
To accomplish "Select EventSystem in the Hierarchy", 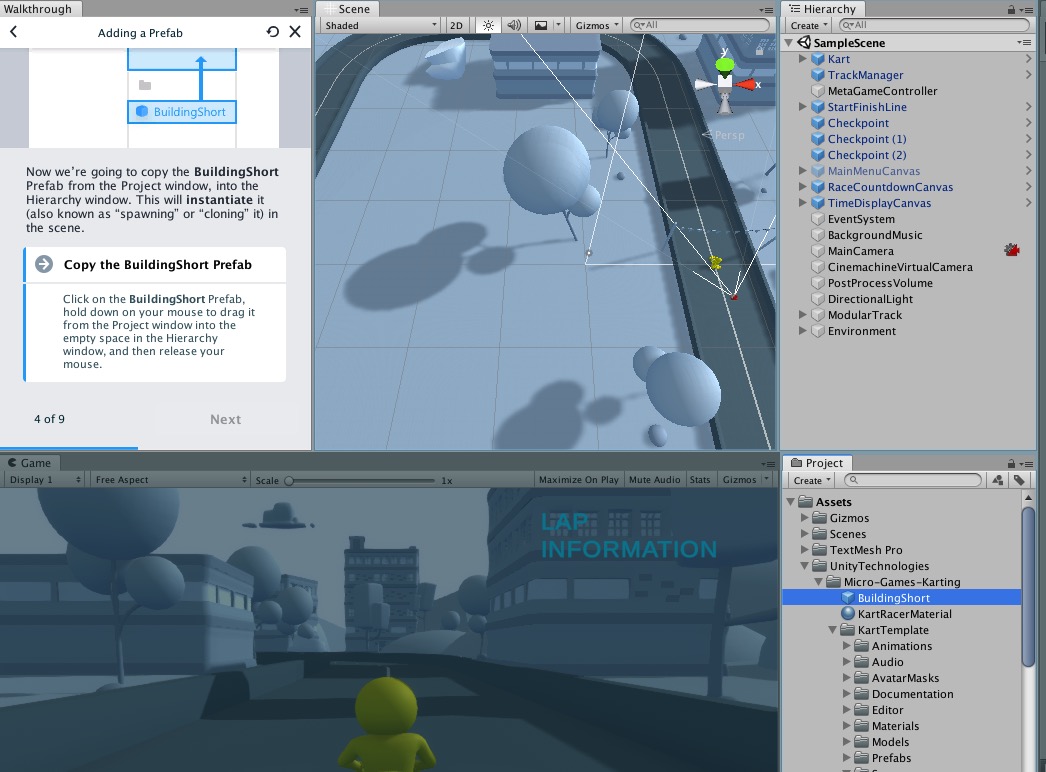I will coord(861,219).
